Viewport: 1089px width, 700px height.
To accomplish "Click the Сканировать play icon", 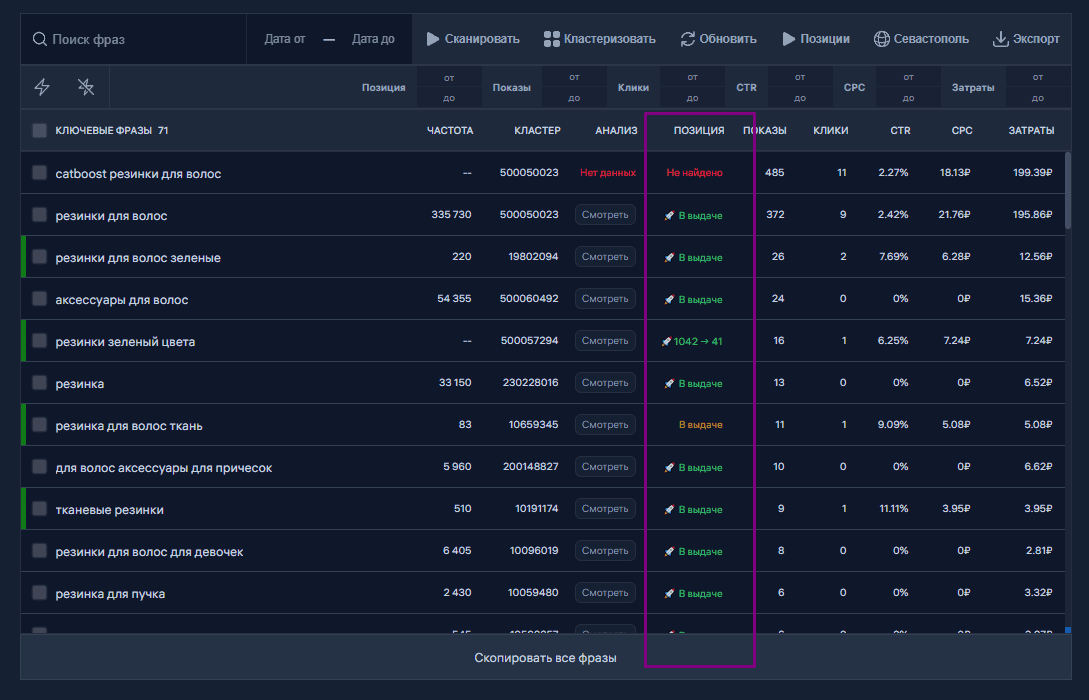I will coord(433,39).
